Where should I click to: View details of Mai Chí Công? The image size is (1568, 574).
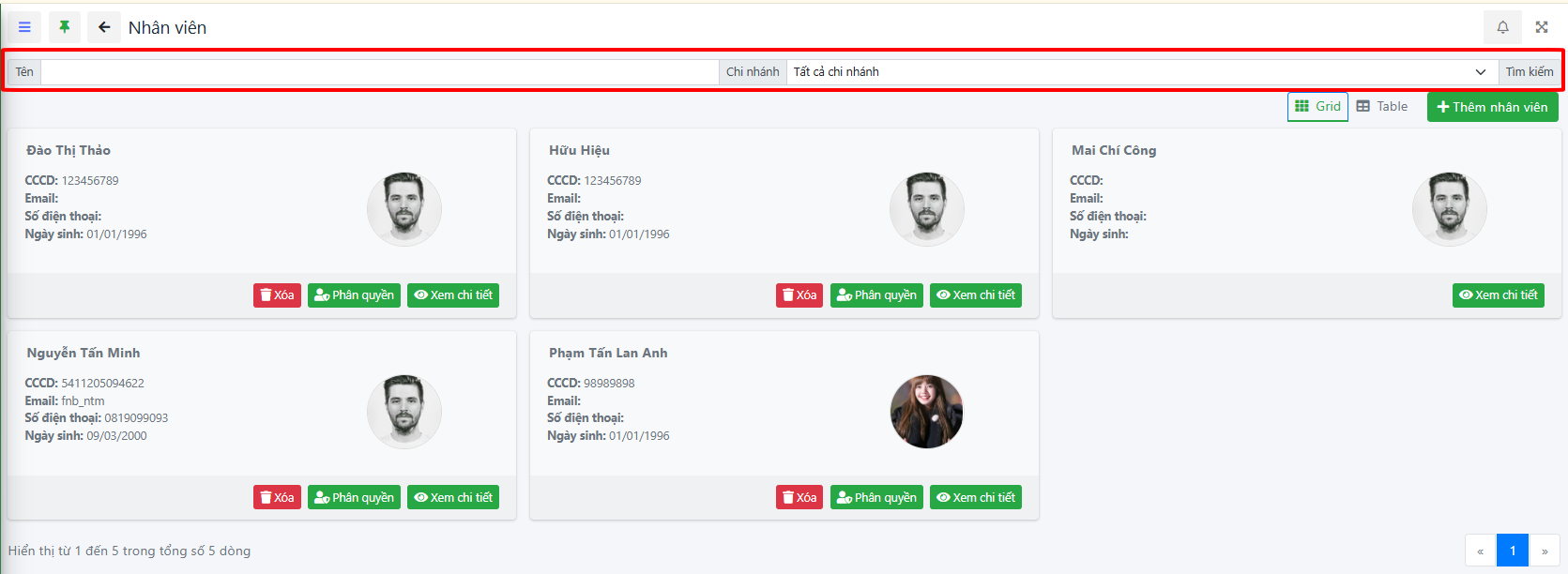point(1499,295)
